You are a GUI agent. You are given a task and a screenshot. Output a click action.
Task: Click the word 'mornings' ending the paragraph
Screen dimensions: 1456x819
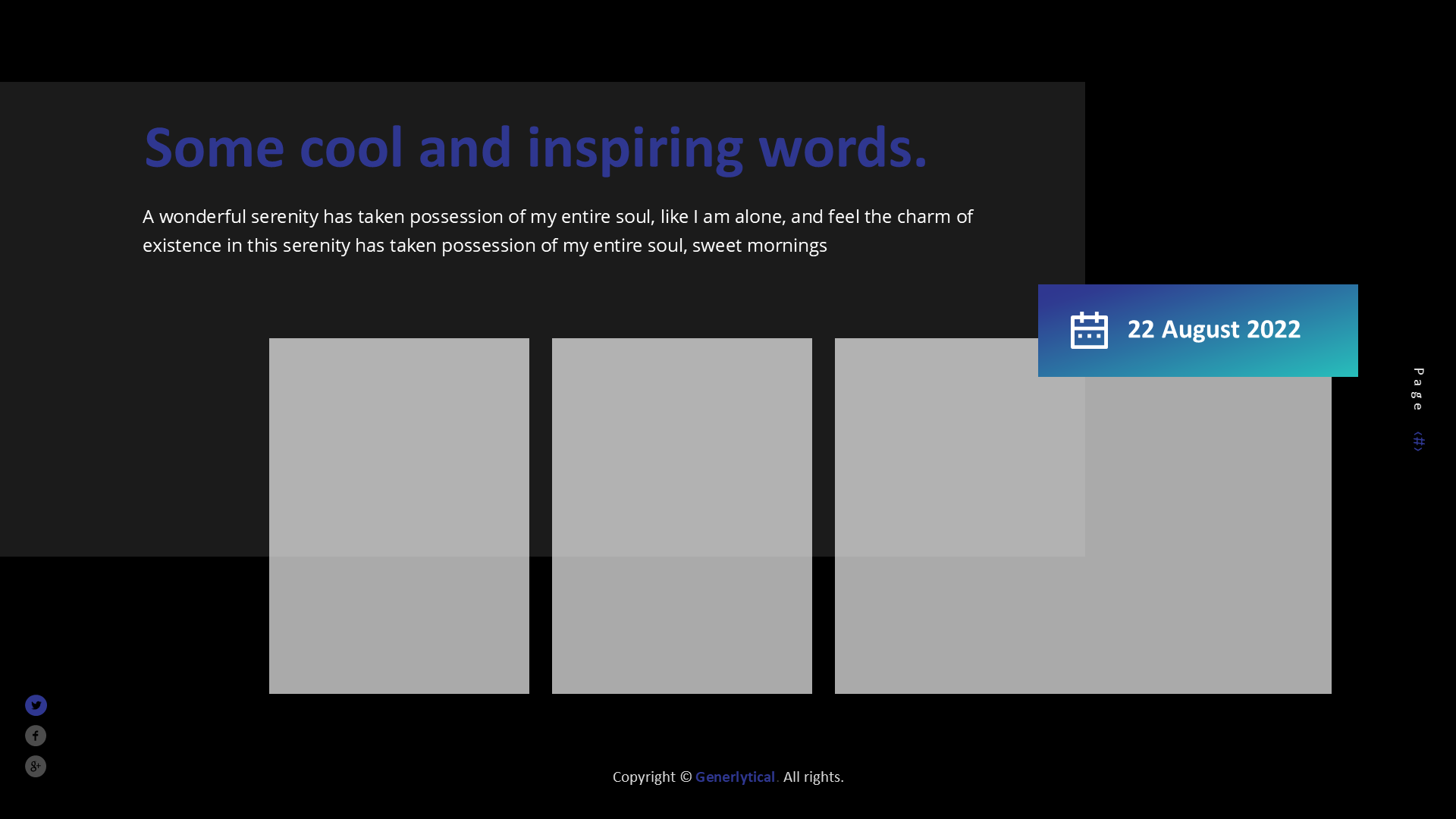(786, 246)
